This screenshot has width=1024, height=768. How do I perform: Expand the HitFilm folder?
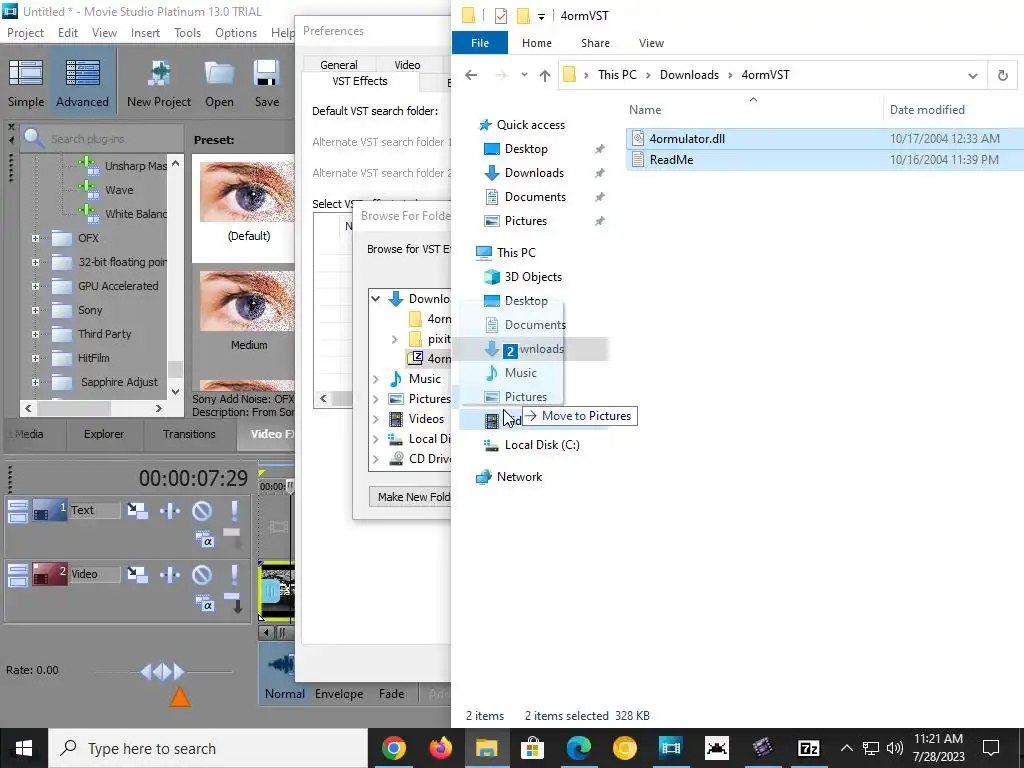35,359
